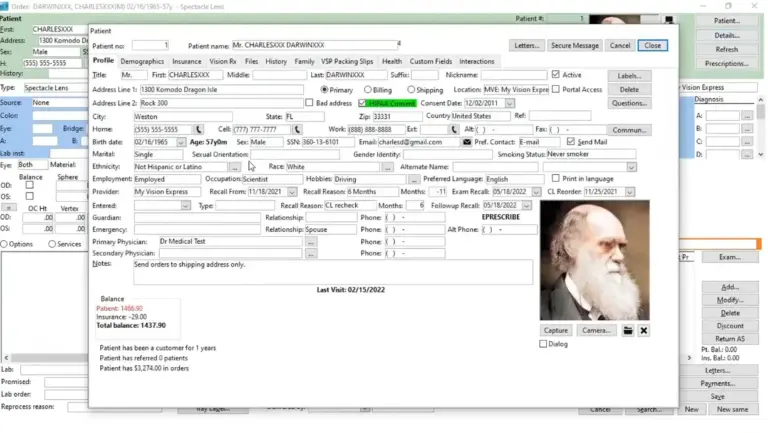Open Birth date dropdown arrow
768x433 pixels.
click(181, 142)
